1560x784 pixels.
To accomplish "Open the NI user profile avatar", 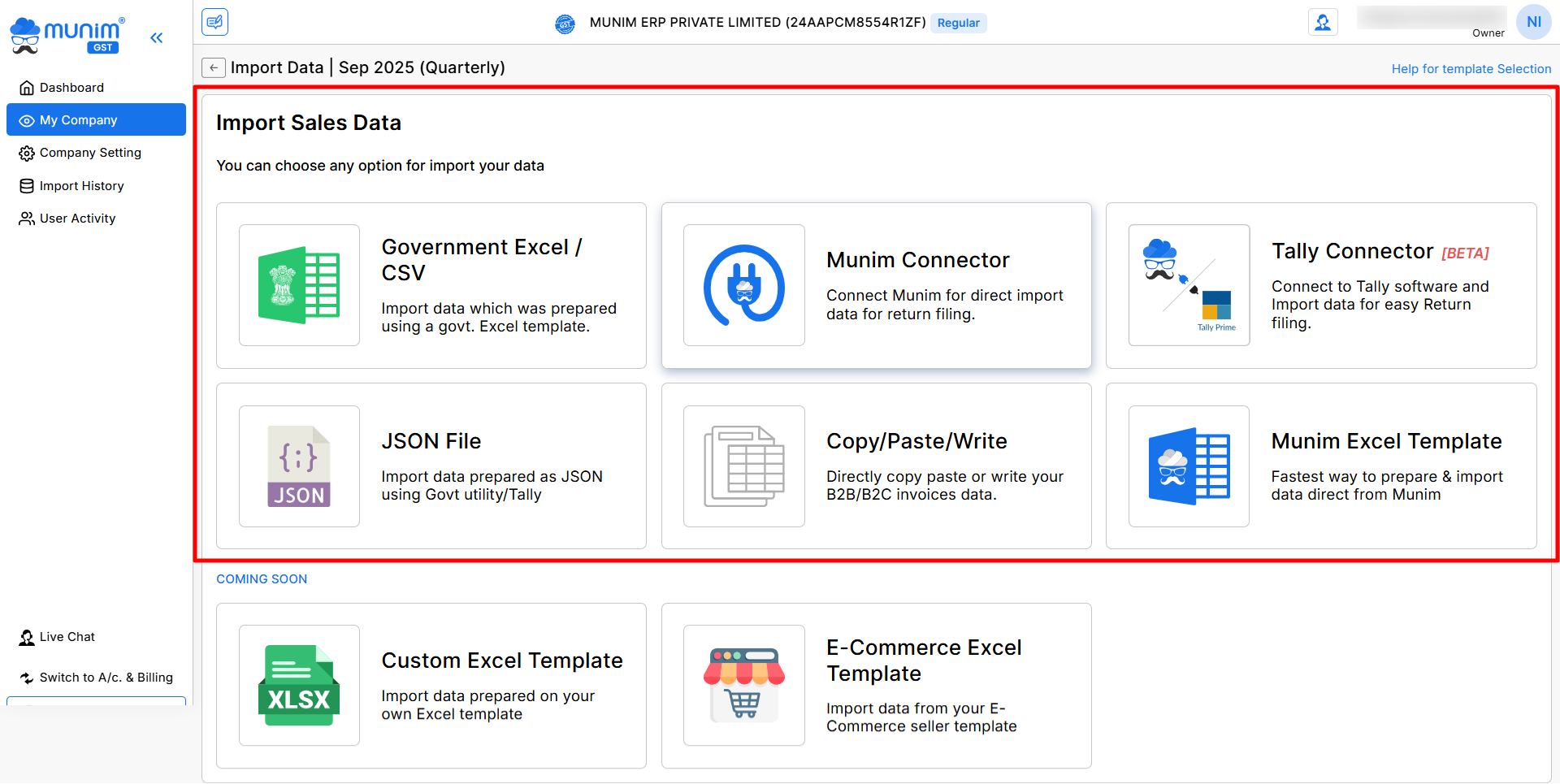I will [1533, 22].
